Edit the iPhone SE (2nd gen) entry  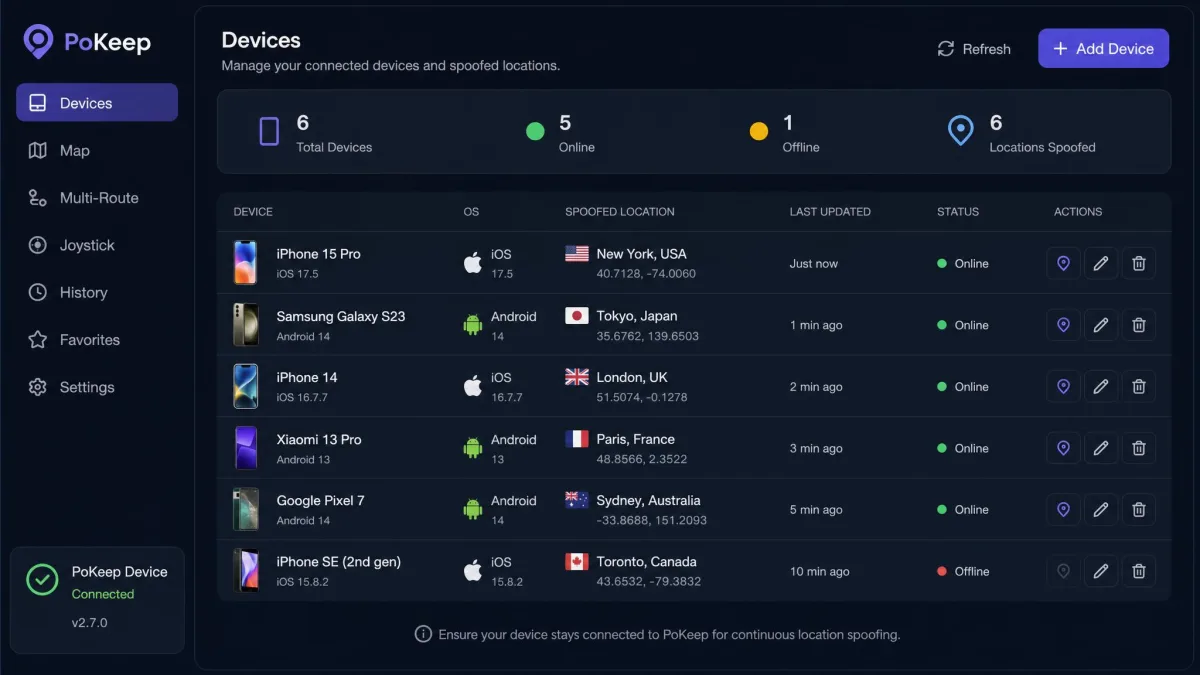(x=1101, y=571)
